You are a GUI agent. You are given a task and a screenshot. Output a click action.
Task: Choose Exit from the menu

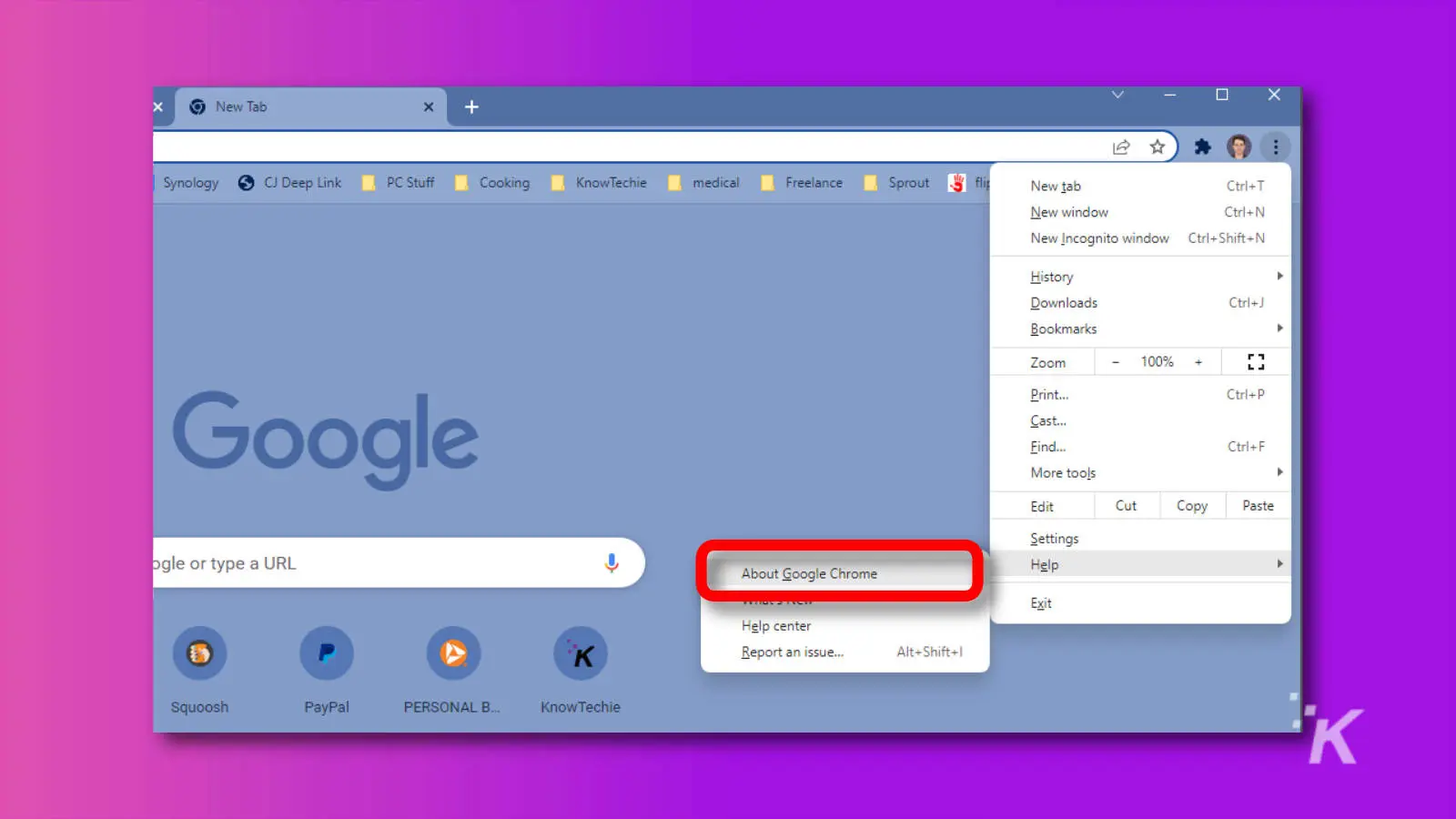(x=1140, y=603)
